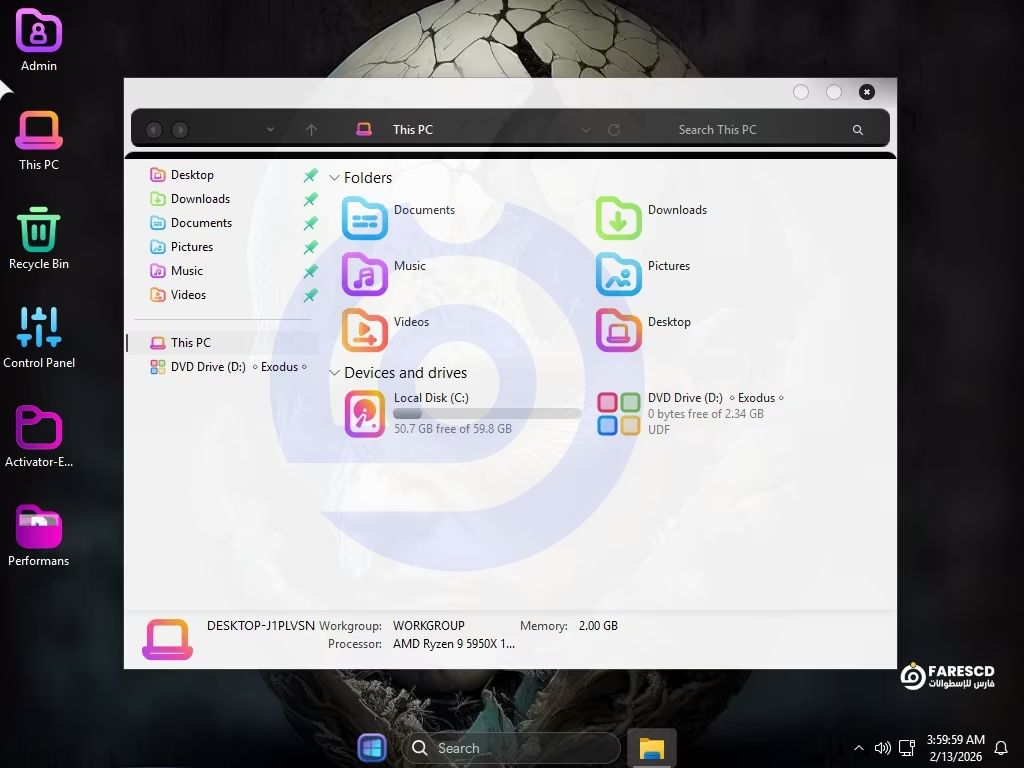Select the Local Disk (C:) drive
Image resolution: width=1024 pixels, height=768 pixels.
click(365, 413)
